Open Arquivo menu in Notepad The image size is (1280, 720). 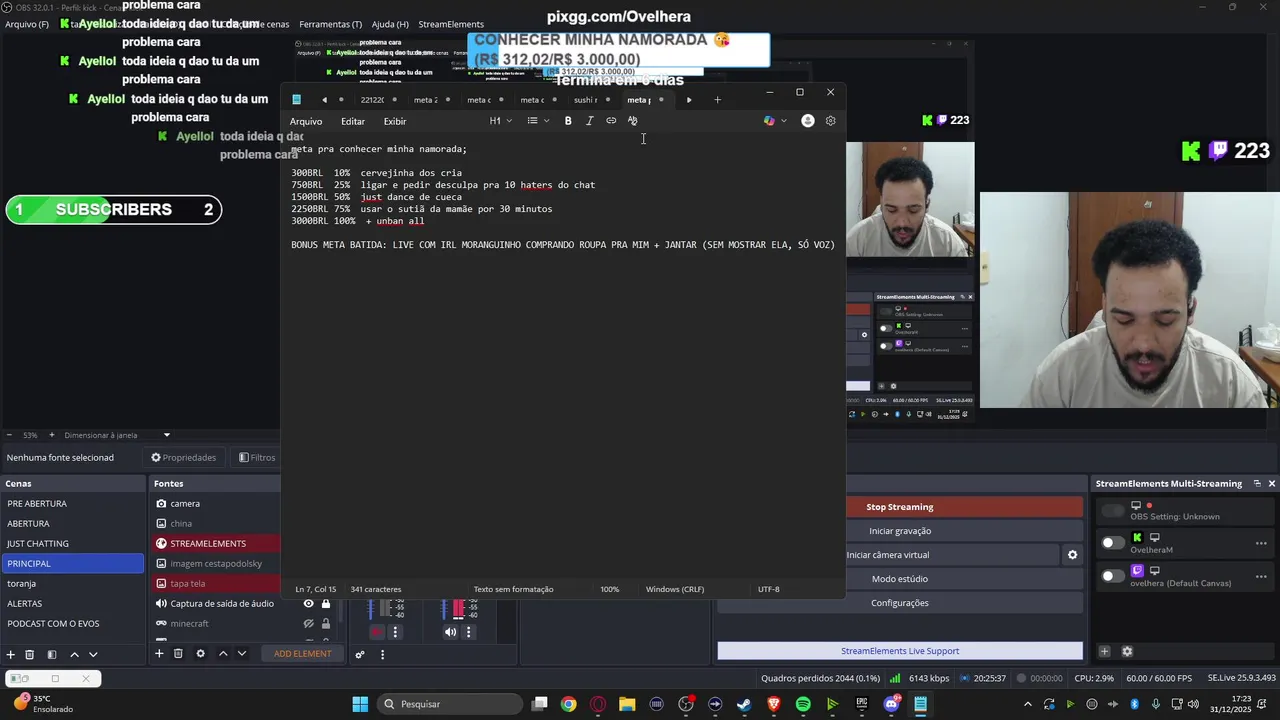click(x=306, y=121)
